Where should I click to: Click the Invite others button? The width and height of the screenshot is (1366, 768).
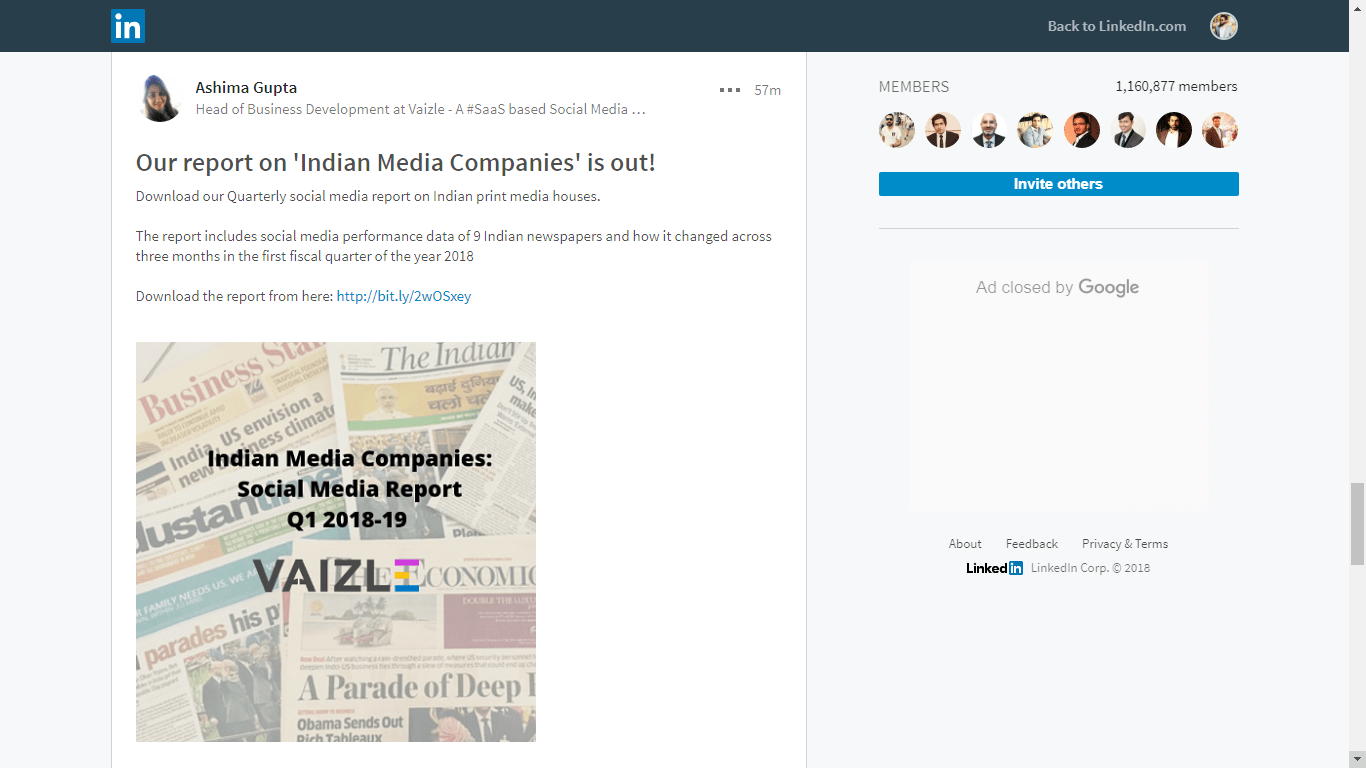(1058, 184)
